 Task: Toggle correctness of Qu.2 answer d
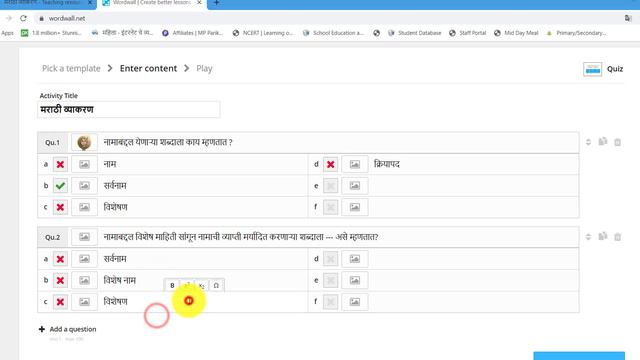[331, 259]
